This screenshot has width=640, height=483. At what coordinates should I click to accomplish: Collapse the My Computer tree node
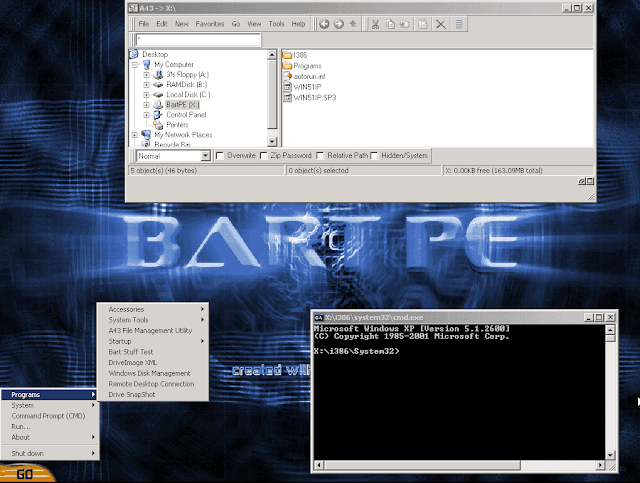click(x=135, y=65)
